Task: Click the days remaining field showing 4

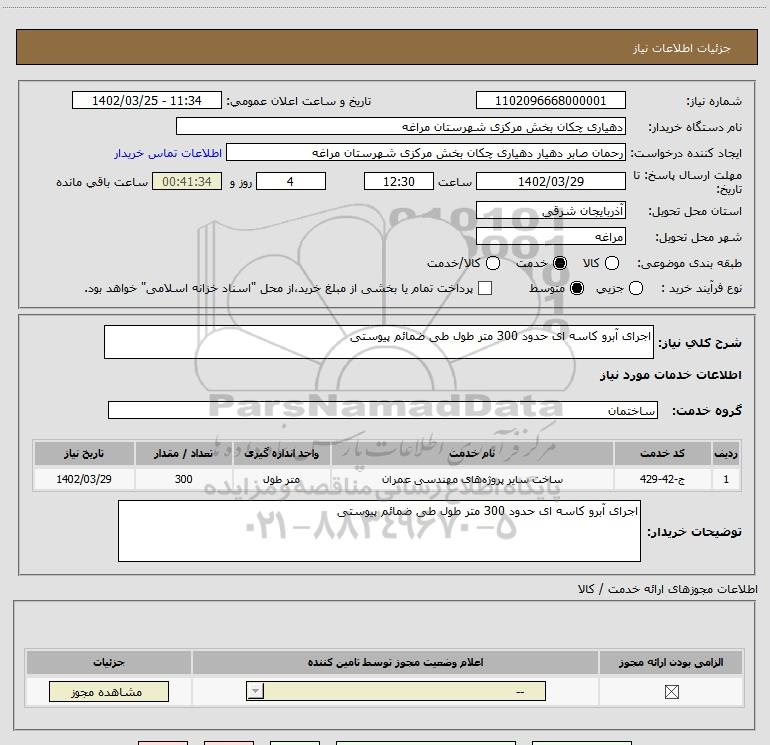Action: tap(291, 181)
